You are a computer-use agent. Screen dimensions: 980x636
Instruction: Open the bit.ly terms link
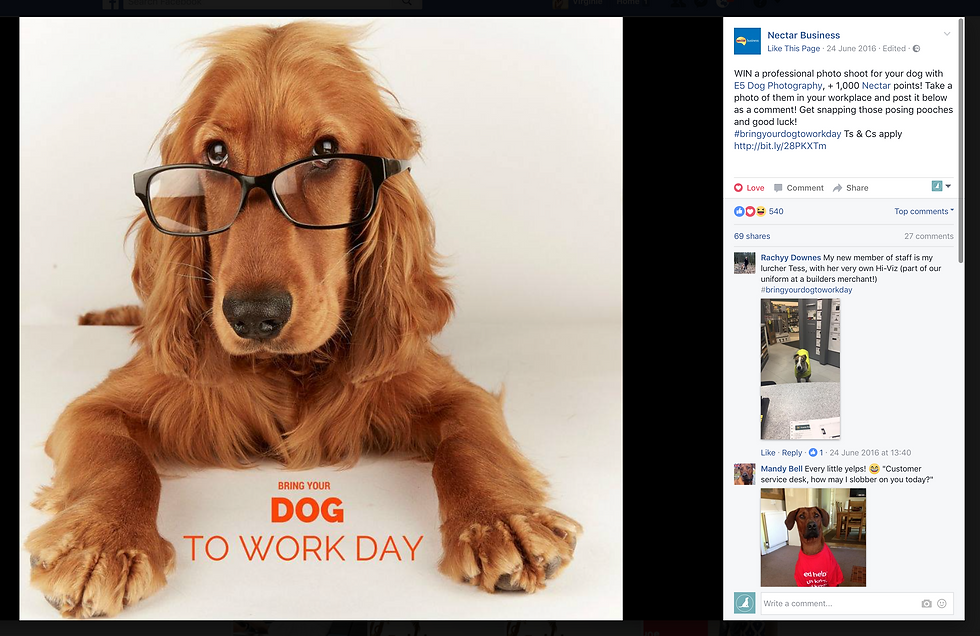[x=780, y=146]
